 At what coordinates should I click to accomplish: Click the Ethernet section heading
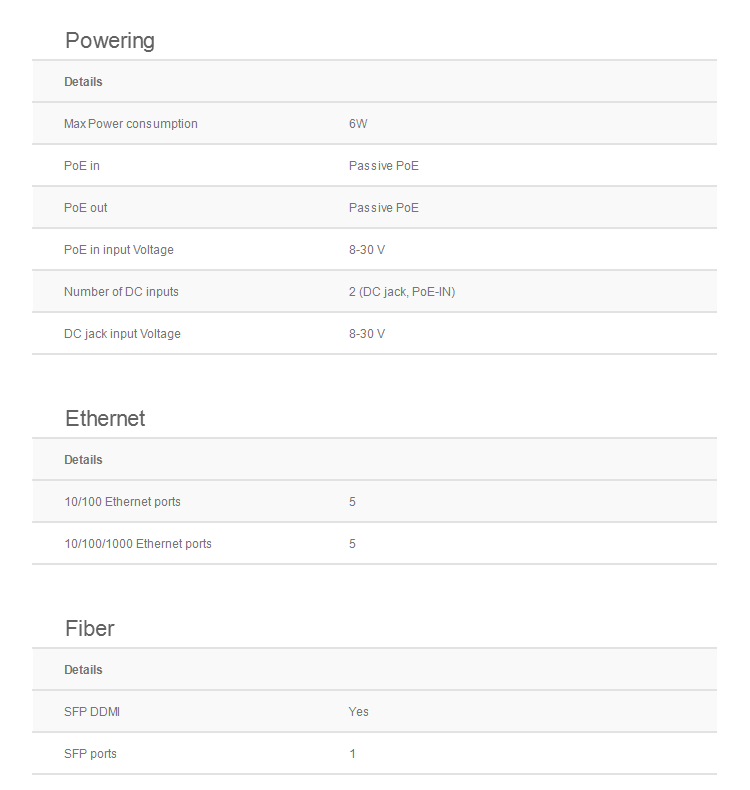pos(105,419)
